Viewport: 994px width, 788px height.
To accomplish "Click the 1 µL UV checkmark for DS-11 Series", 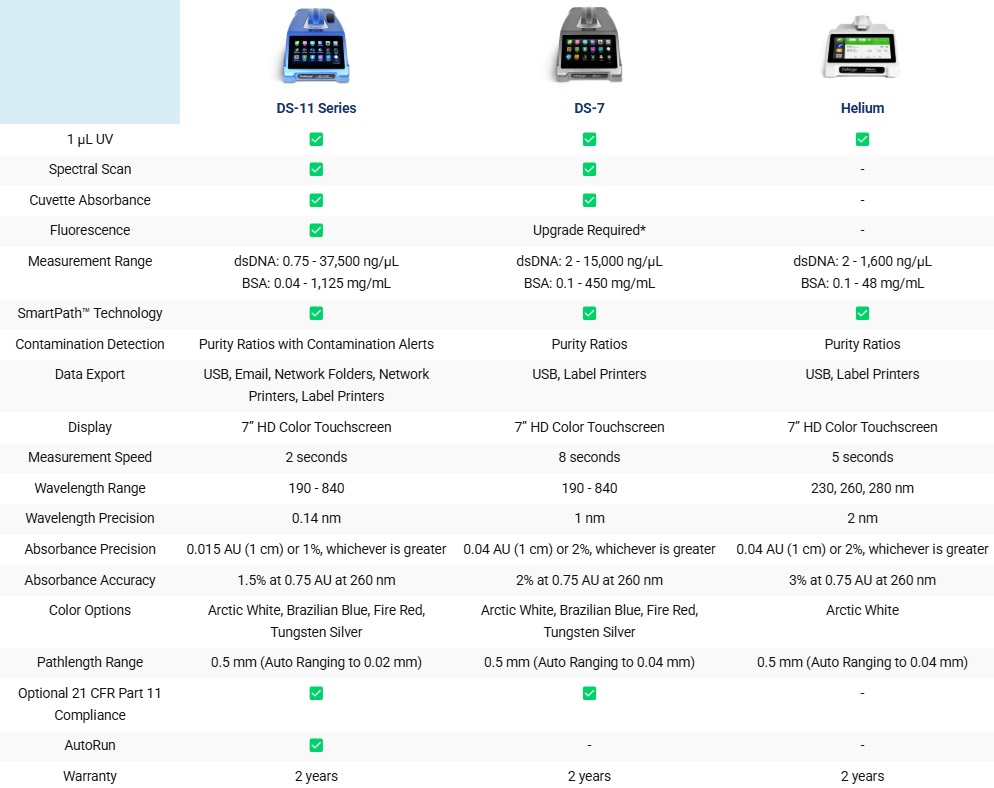I will point(316,139).
